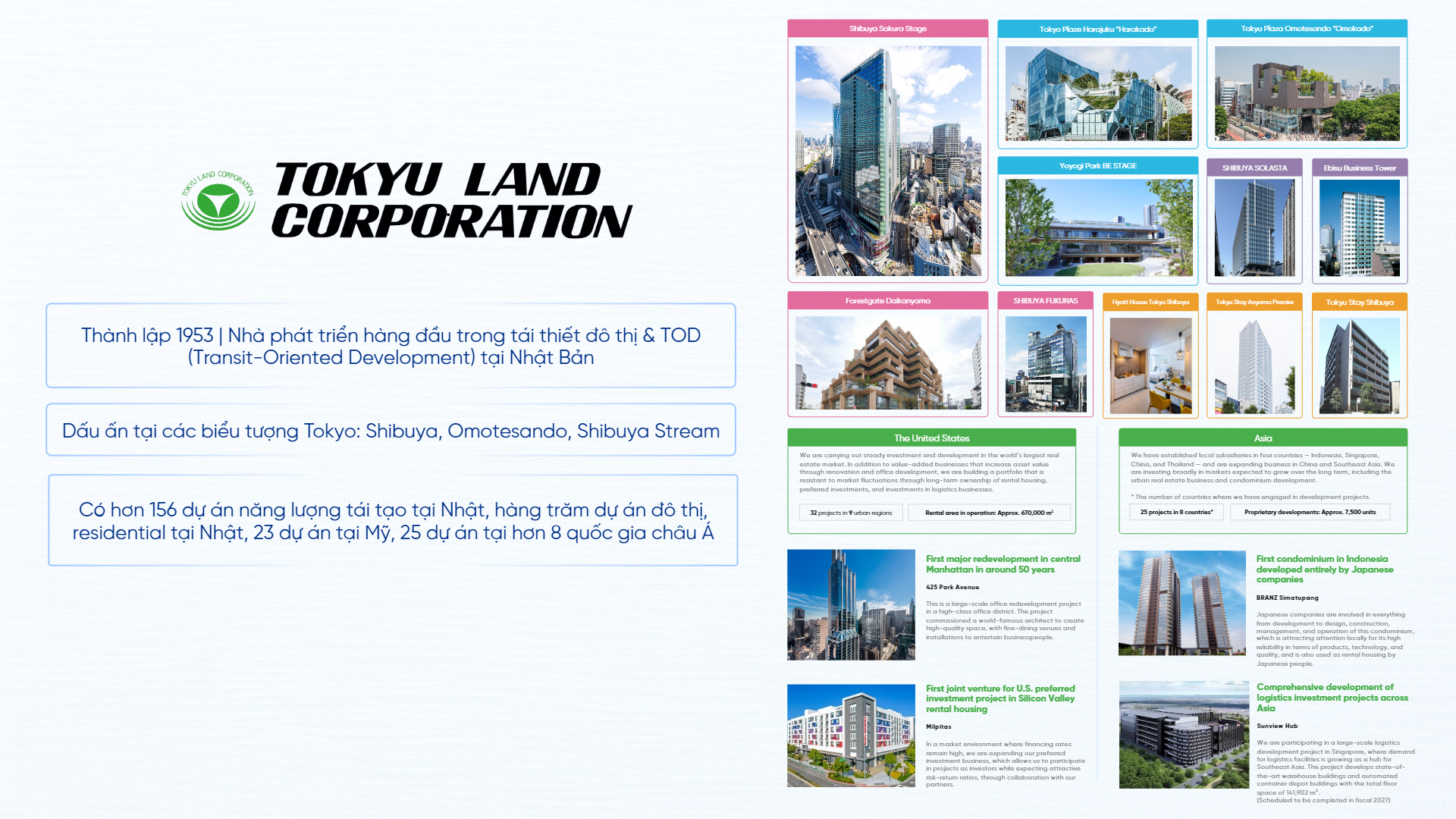Click "Comprehensive development of logistics" heading

tap(1332, 698)
